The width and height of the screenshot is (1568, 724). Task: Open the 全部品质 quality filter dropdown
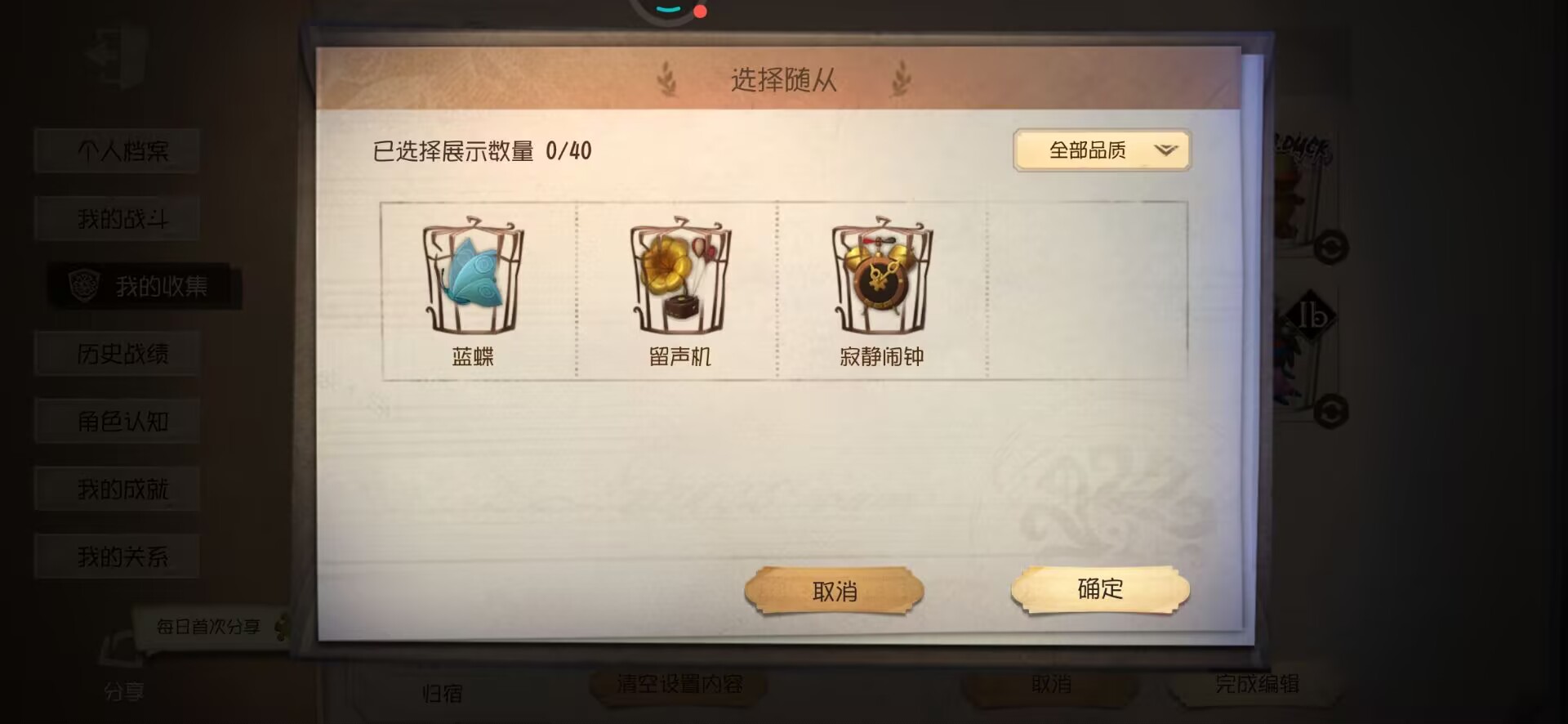(x=1102, y=150)
